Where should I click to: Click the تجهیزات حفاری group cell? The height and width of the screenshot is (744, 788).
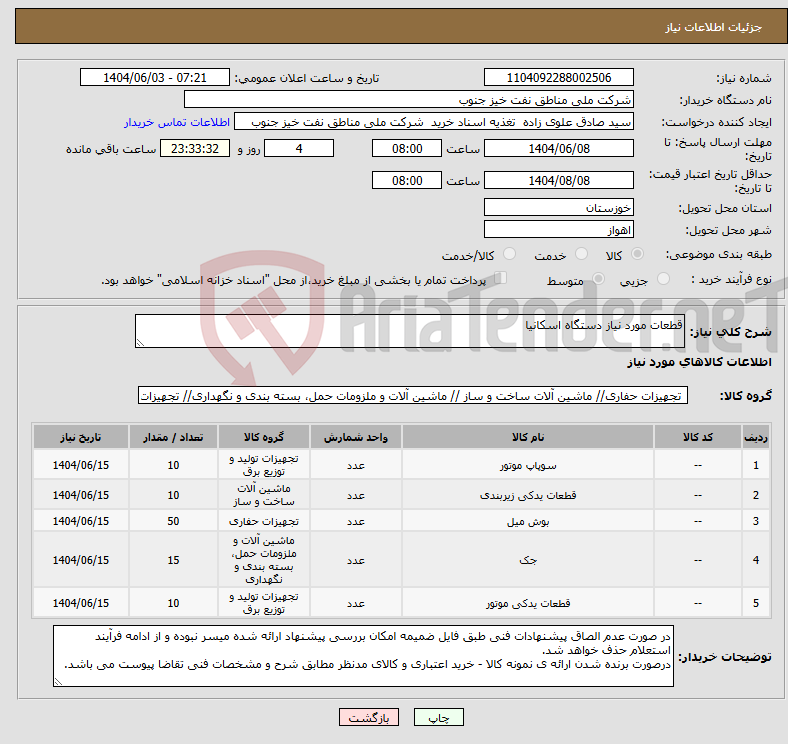[x=264, y=521]
